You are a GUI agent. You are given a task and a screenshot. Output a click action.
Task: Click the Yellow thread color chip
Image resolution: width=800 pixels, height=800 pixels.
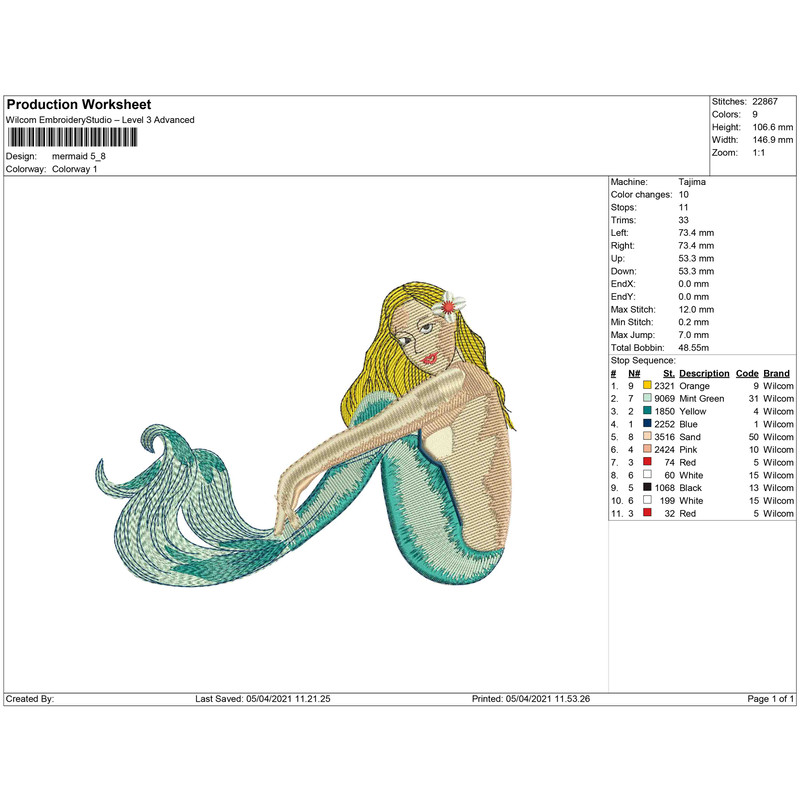[x=647, y=411]
